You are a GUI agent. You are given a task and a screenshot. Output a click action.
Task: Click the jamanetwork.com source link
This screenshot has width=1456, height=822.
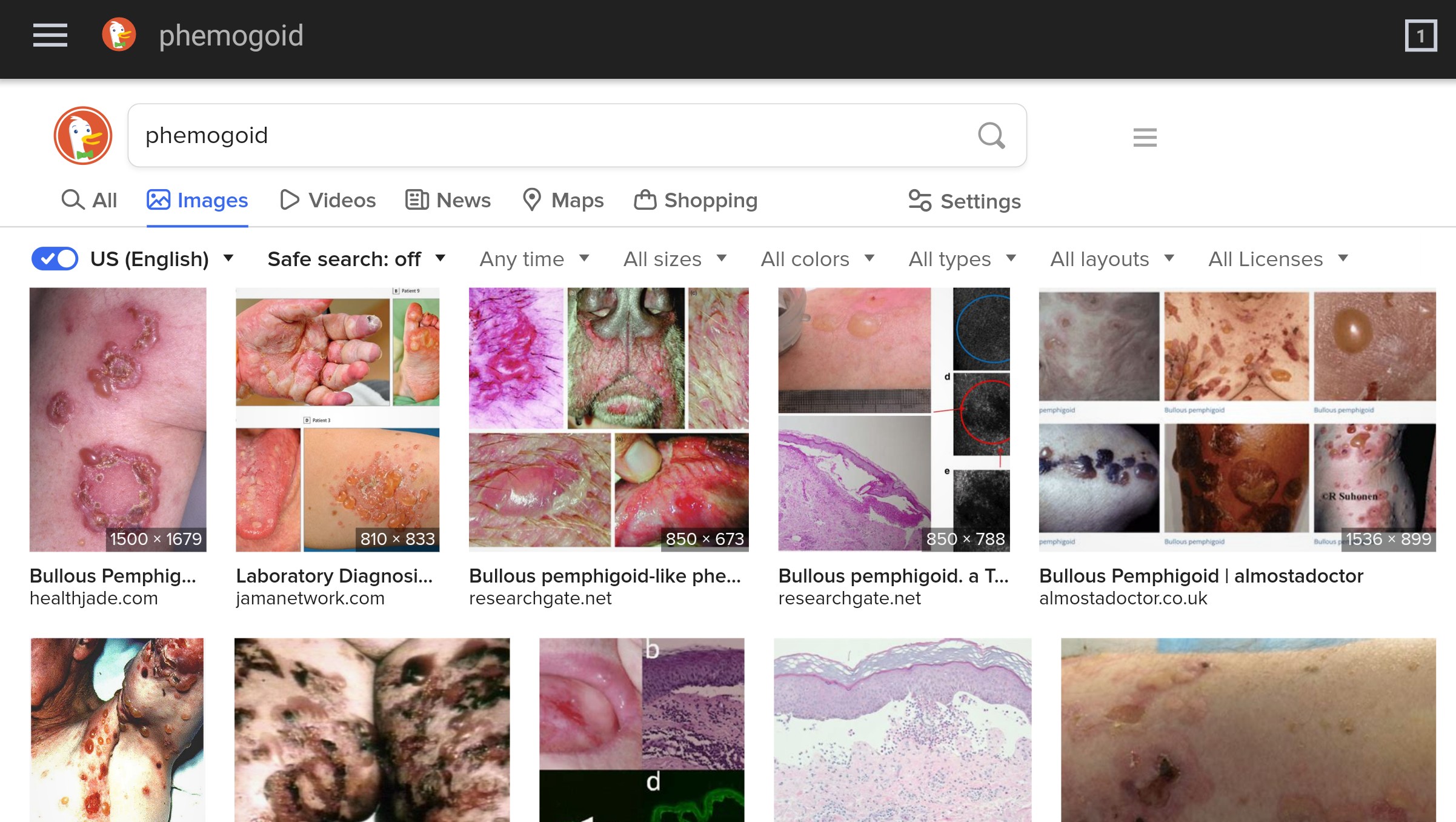[310, 598]
